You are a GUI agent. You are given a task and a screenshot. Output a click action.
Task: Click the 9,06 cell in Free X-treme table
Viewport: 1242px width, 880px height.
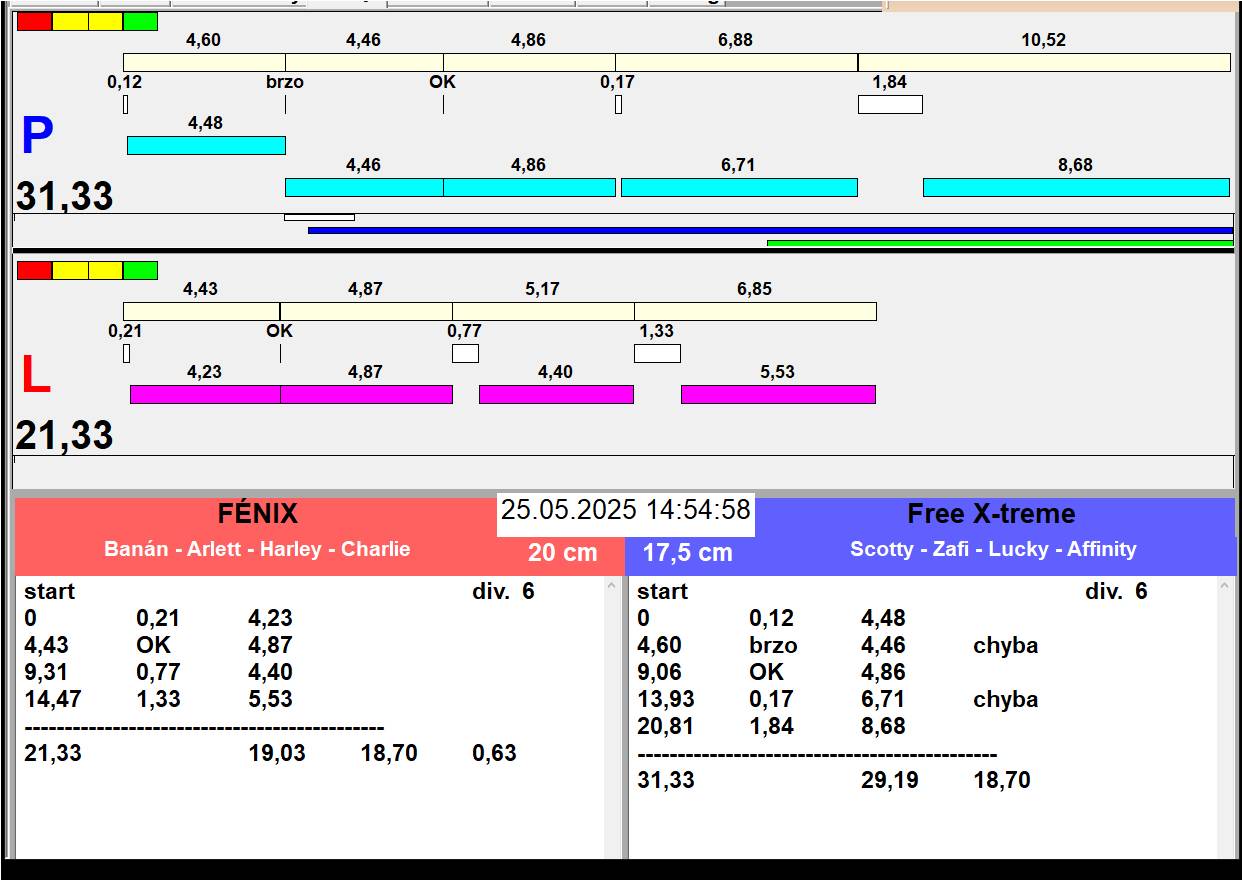659,672
